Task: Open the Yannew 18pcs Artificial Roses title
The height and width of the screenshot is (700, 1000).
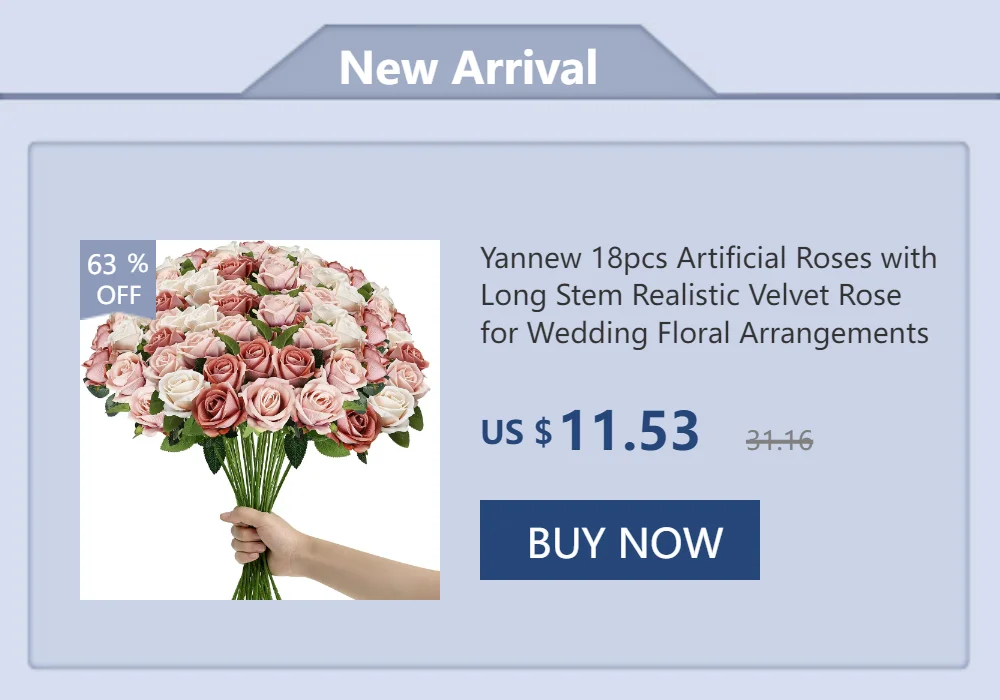Action: (x=708, y=295)
